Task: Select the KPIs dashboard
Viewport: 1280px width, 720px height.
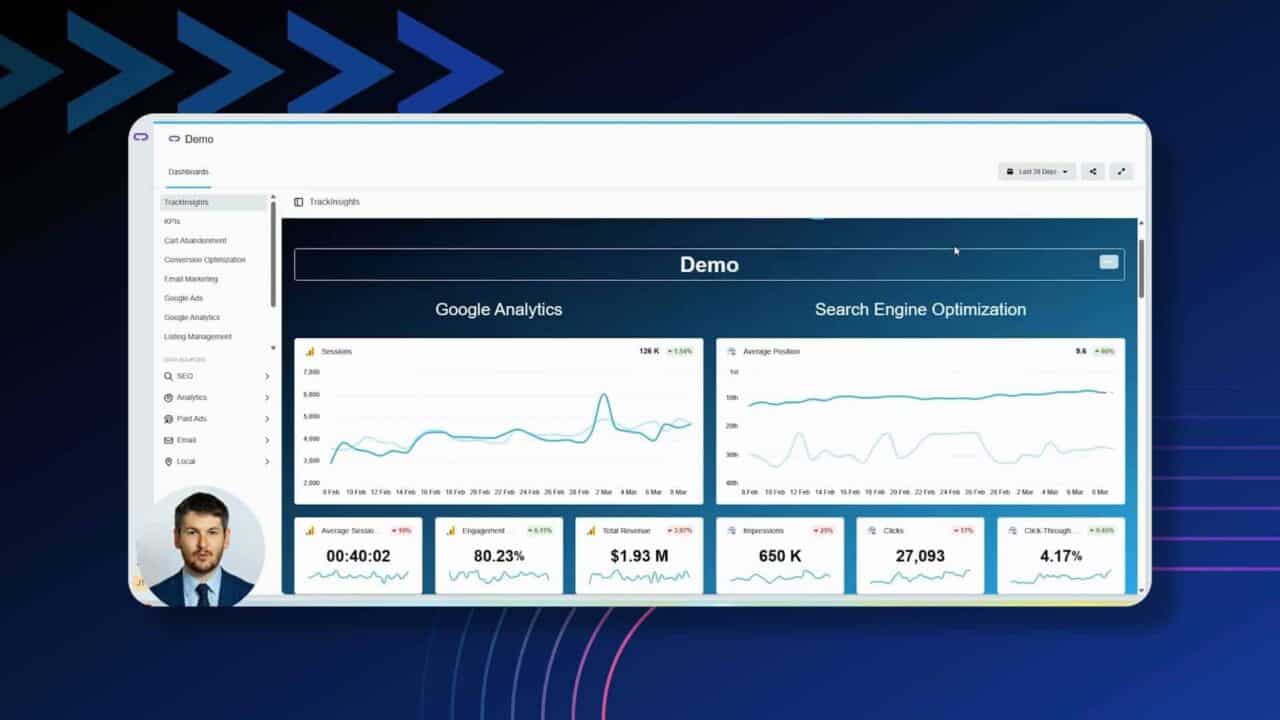Action: pos(172,221)
